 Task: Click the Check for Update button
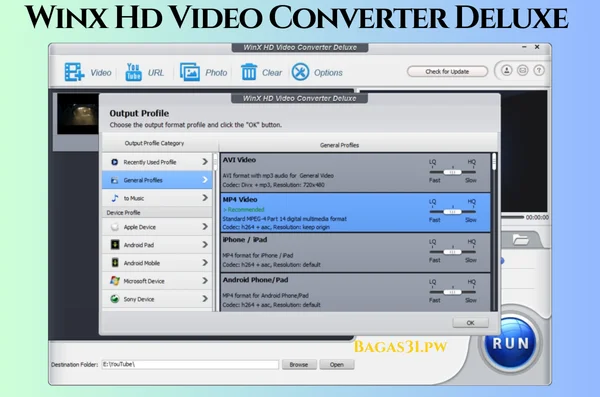pyautogui.click(x=447, y=72)
